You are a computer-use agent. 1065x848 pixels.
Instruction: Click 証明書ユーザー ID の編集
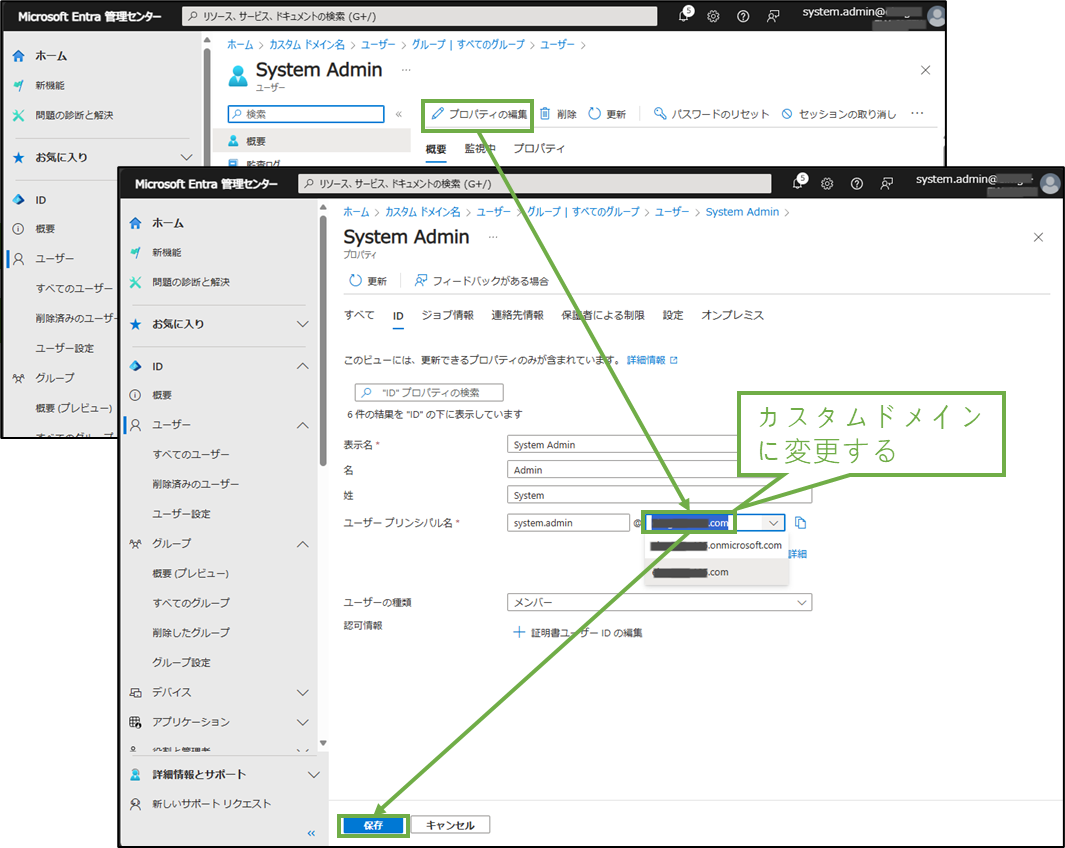(x=578, y=633)
